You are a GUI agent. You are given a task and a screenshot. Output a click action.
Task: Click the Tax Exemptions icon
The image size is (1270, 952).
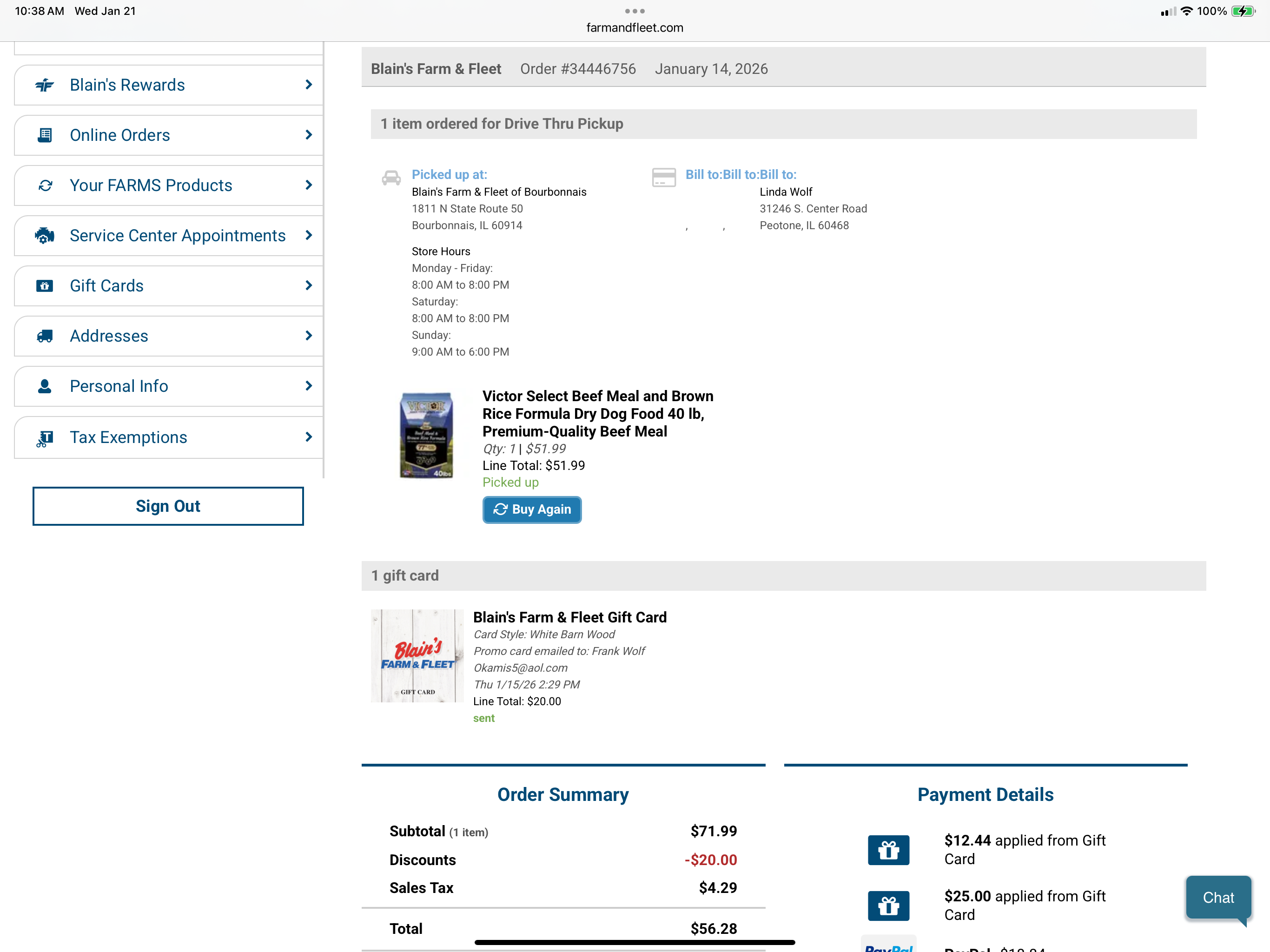(x=44, y=438)
